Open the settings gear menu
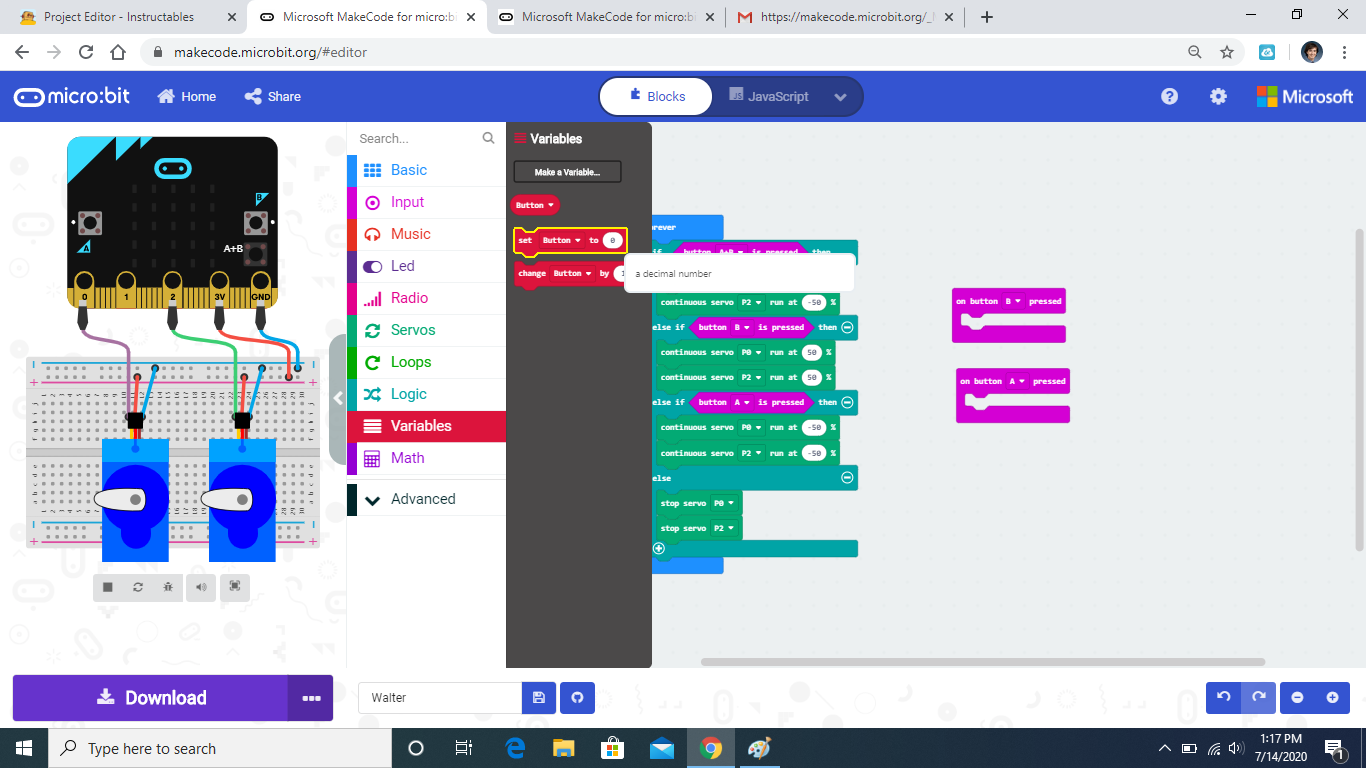Image resolution: width=1366 pixels, height=768 pixels. pos(1218,97)
